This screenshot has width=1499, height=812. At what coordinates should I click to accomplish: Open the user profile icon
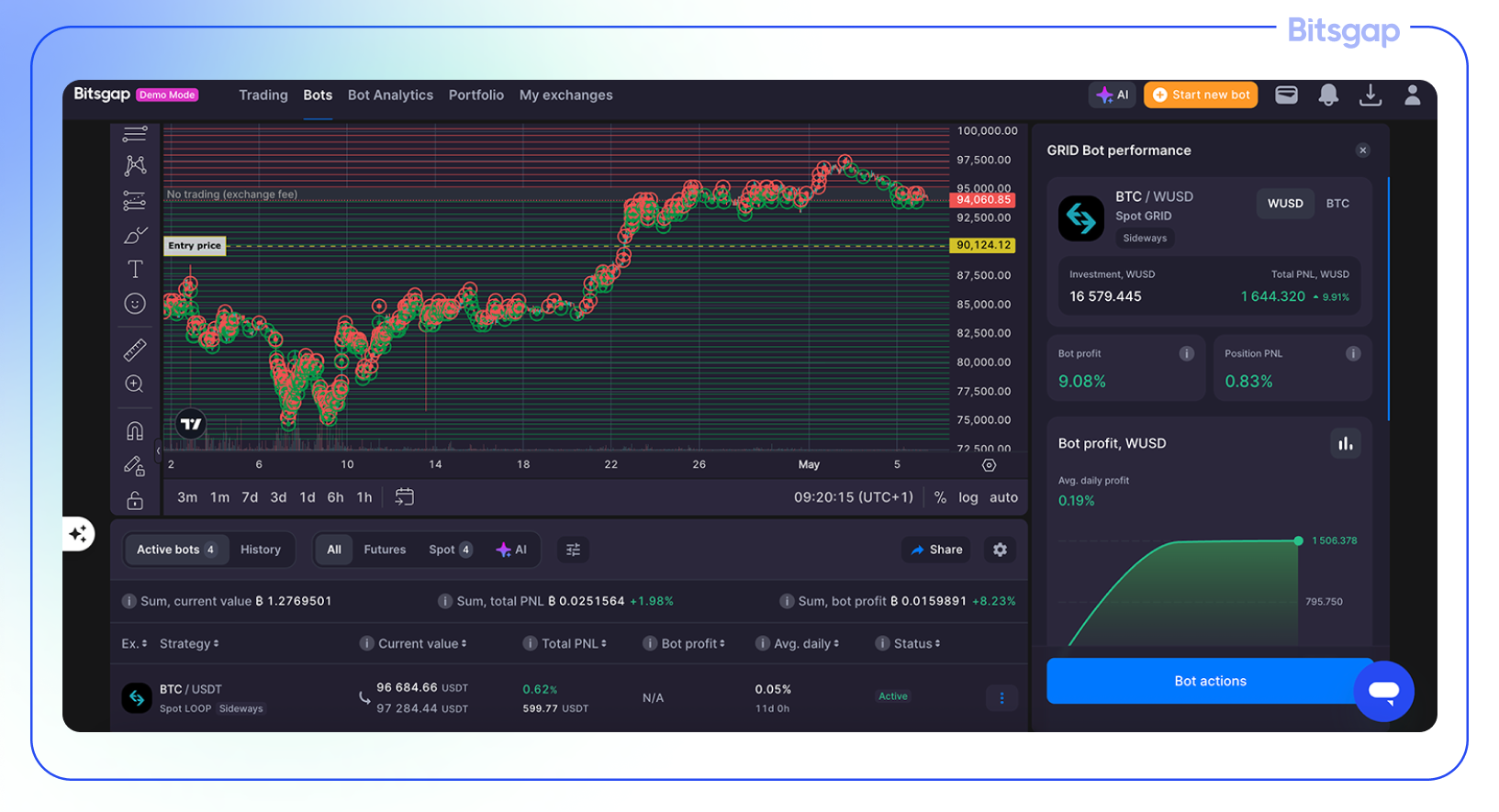(1412, 95)
